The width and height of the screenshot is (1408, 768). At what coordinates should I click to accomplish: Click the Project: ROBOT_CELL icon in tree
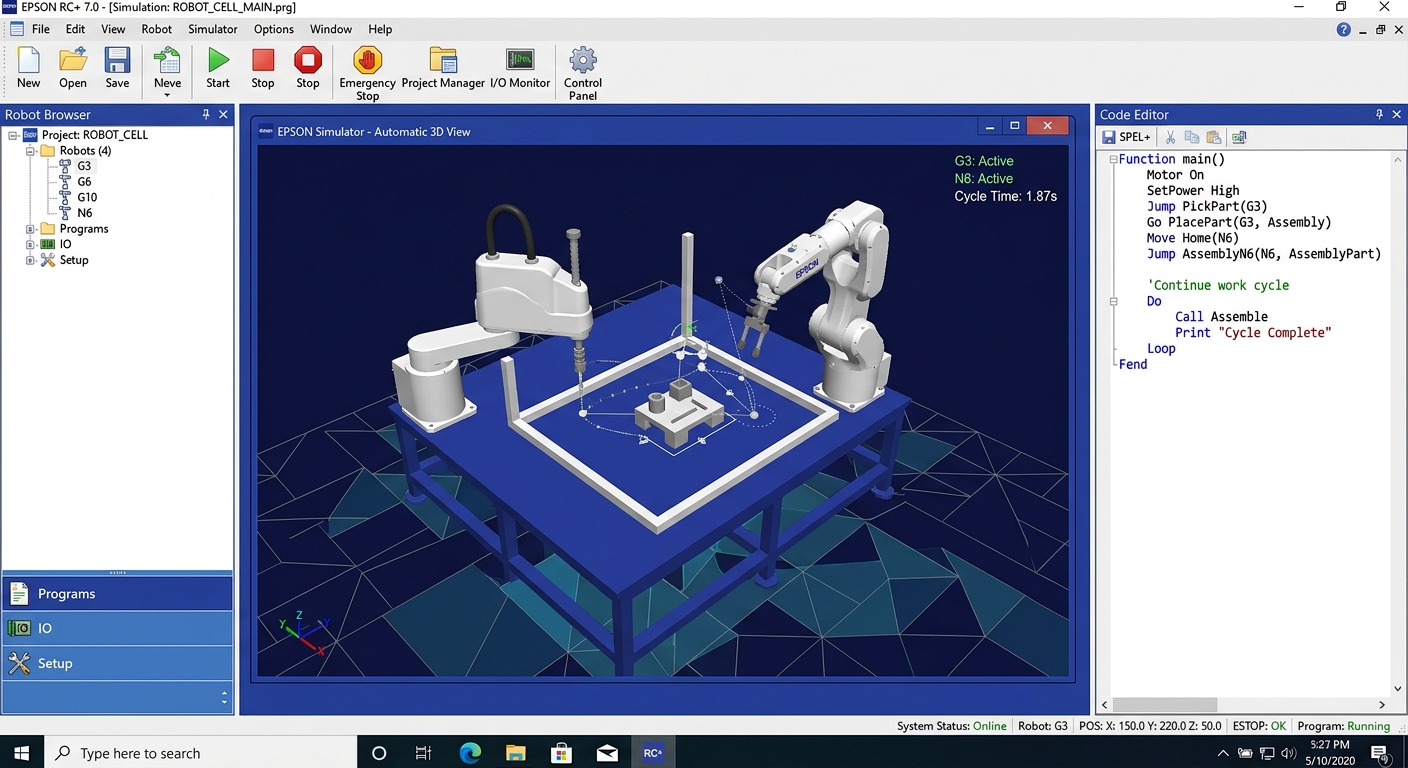(x=30, y=135)
